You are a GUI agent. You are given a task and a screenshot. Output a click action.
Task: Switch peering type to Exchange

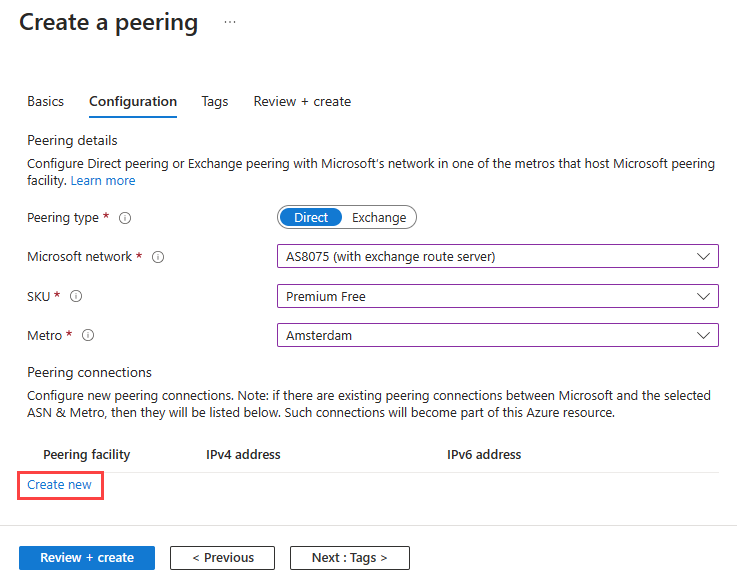click(379, 217)
